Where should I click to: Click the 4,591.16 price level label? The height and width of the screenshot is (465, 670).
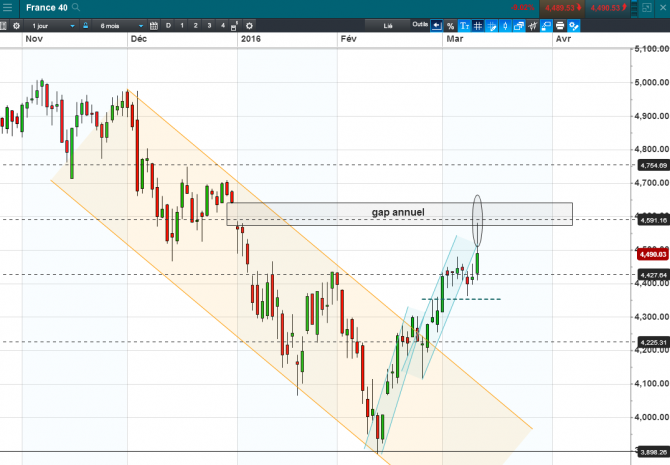click(x=653, y=220)
